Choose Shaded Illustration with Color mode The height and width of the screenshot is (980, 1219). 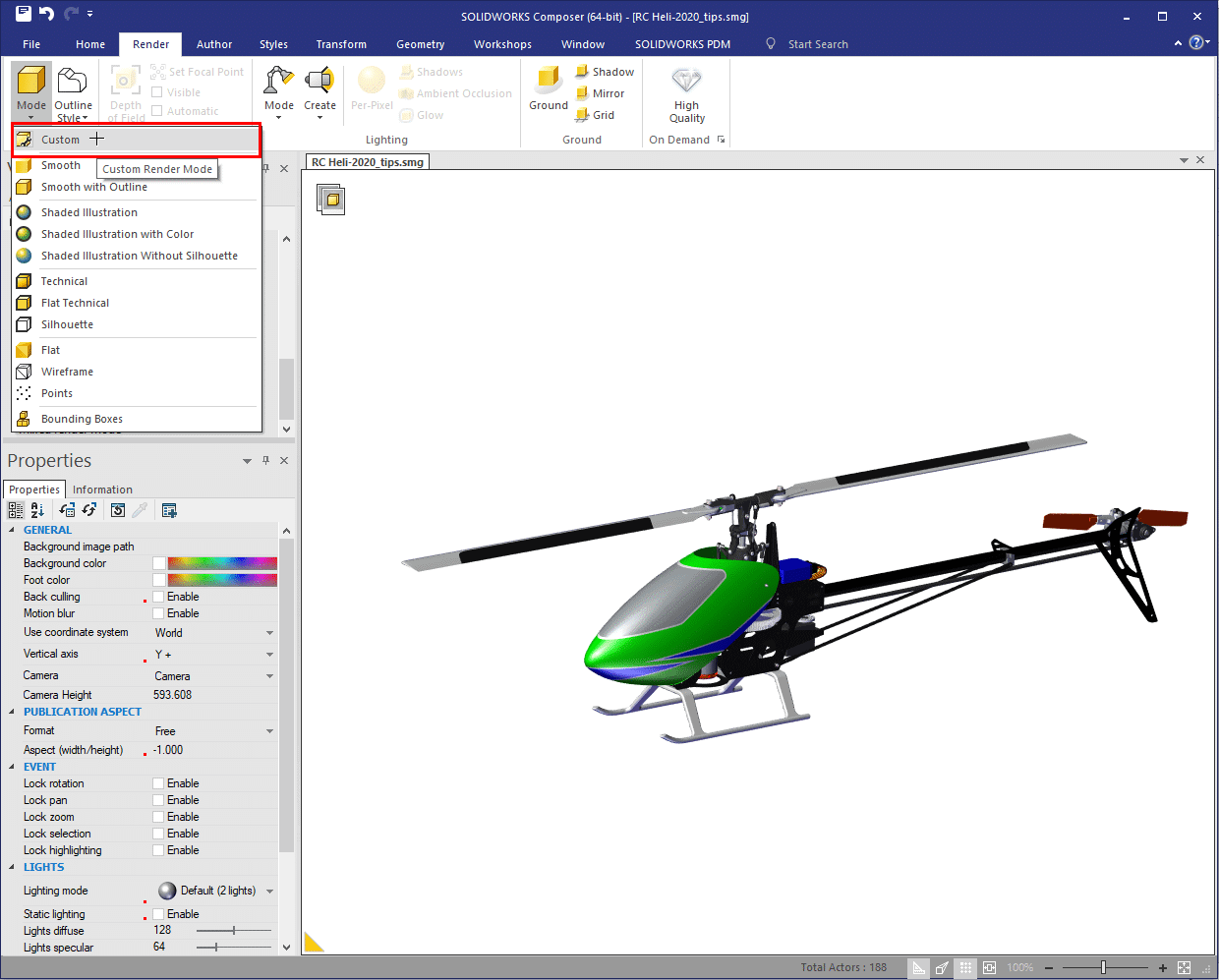[x=117, y=234]
